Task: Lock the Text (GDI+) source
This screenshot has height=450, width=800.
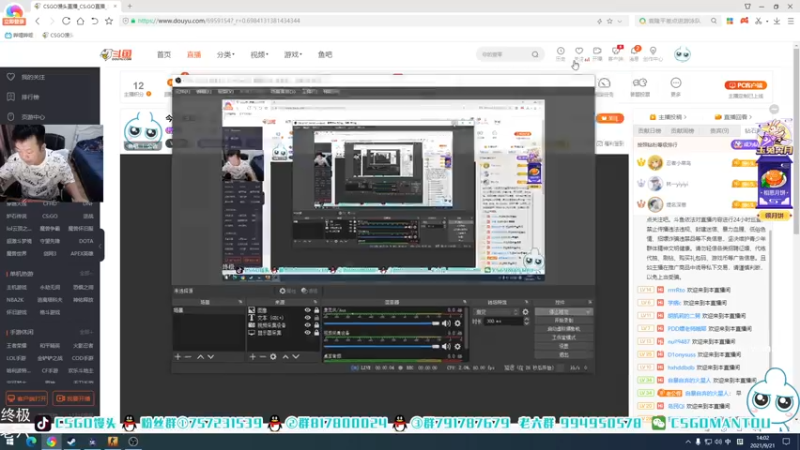Action: [316, 318]
